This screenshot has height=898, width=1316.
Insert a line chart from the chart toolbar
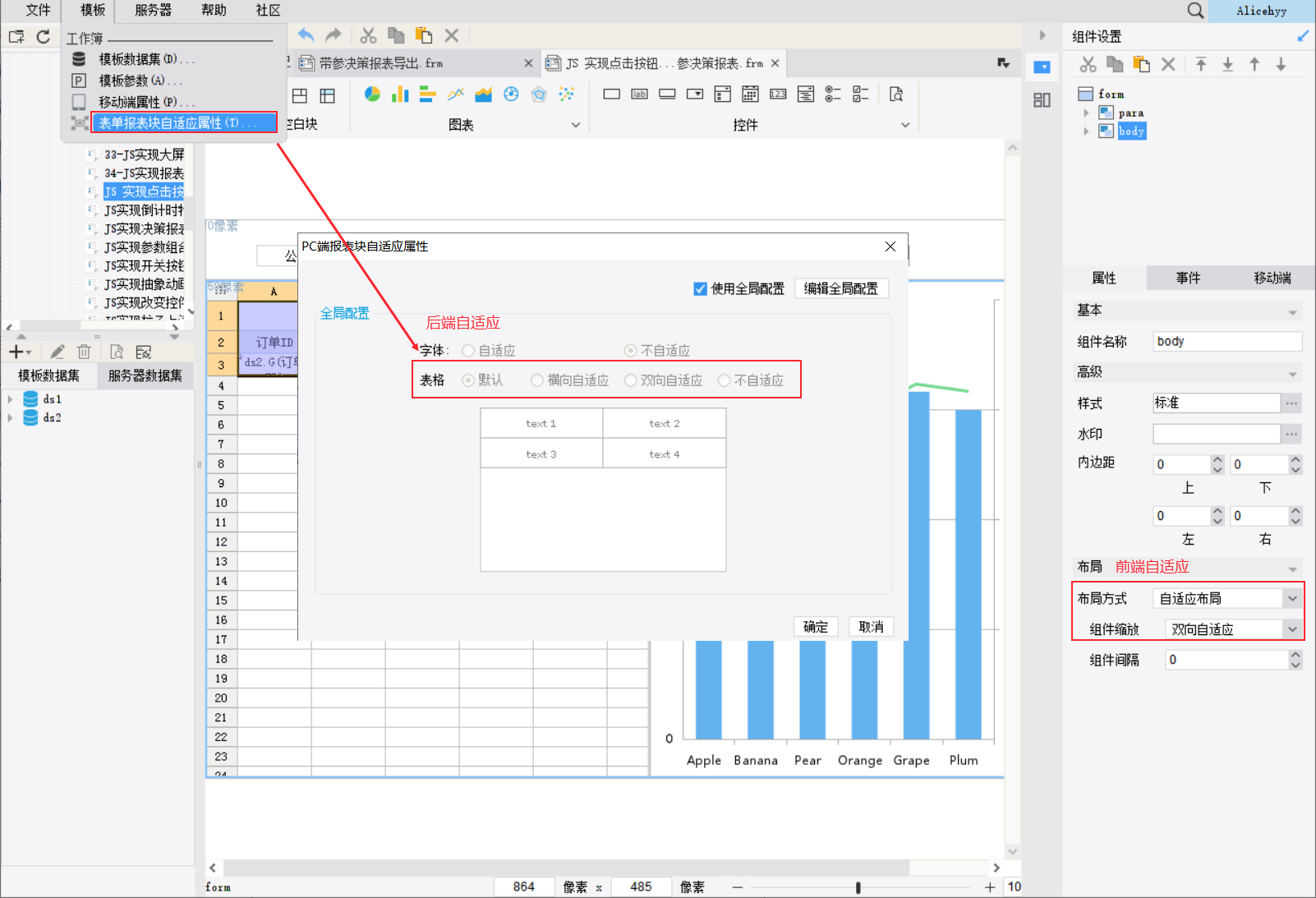[456, 94]
